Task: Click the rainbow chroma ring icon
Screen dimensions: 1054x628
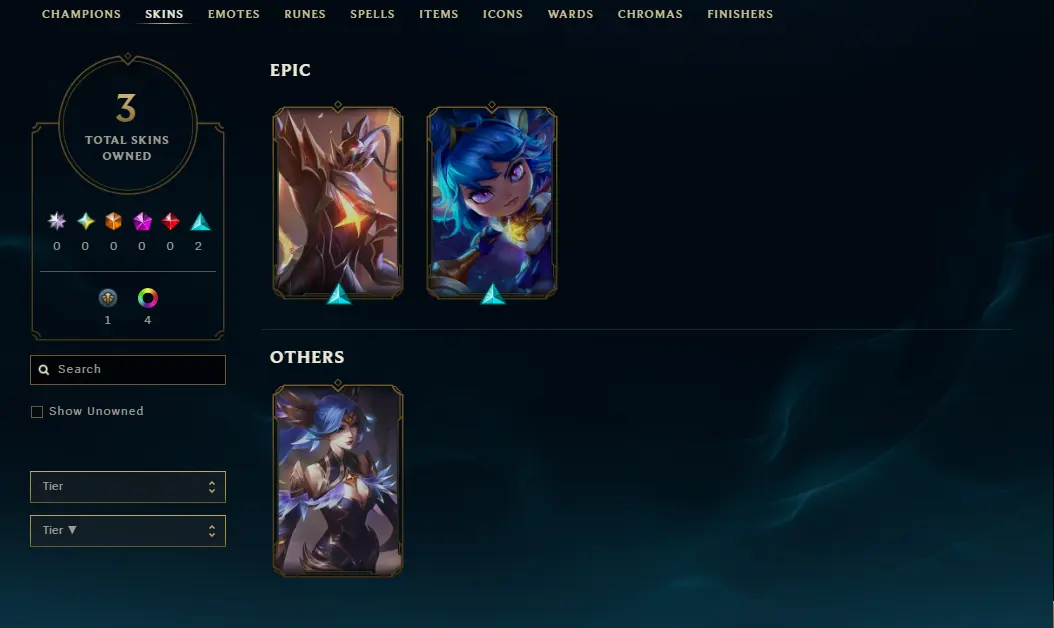Action: coord(148,298)
